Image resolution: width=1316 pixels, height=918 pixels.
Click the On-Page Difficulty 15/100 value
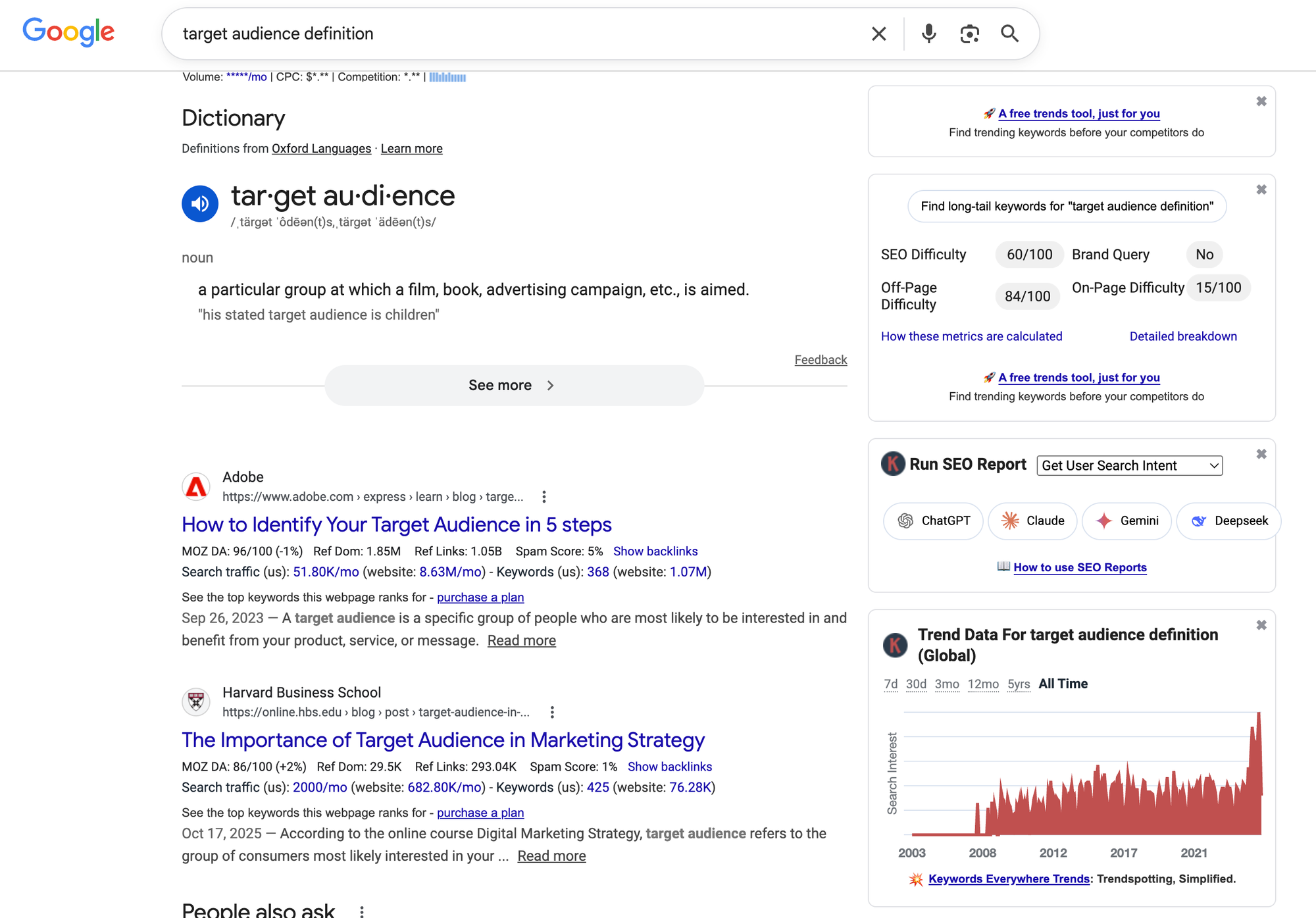[1218, 288]
